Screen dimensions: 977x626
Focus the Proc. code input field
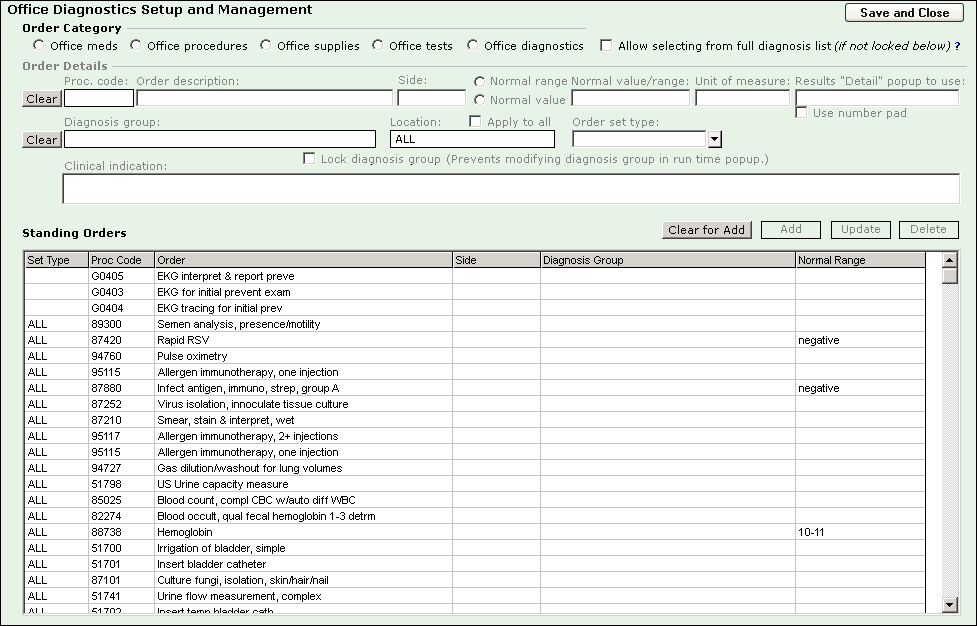(99, 98)
